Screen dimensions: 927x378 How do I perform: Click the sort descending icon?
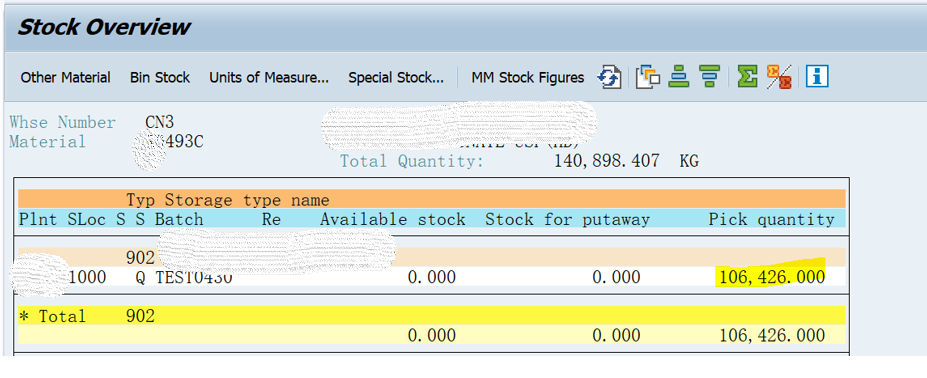[x=709, y=77]
